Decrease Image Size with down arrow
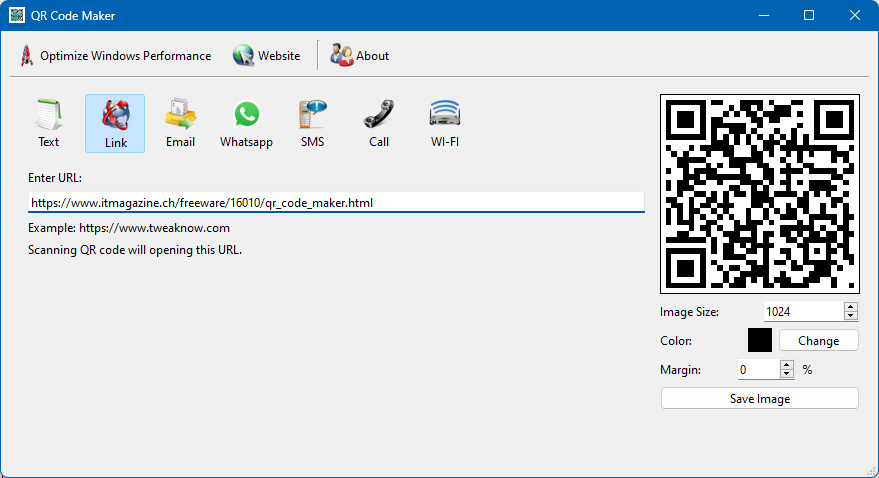The width and height of the screenshot is (879, 478). point(850,316)
